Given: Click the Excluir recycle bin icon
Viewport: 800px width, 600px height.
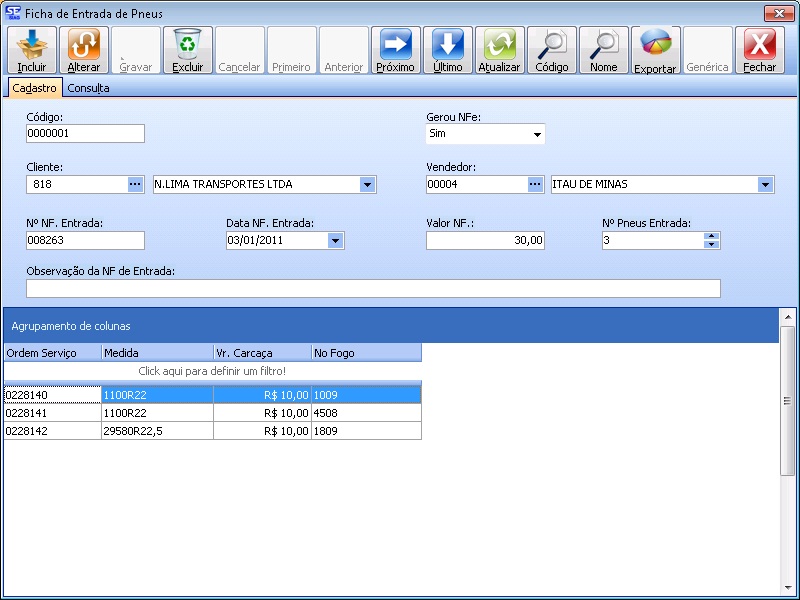Looking at the screenshot, I should point(188,44).
